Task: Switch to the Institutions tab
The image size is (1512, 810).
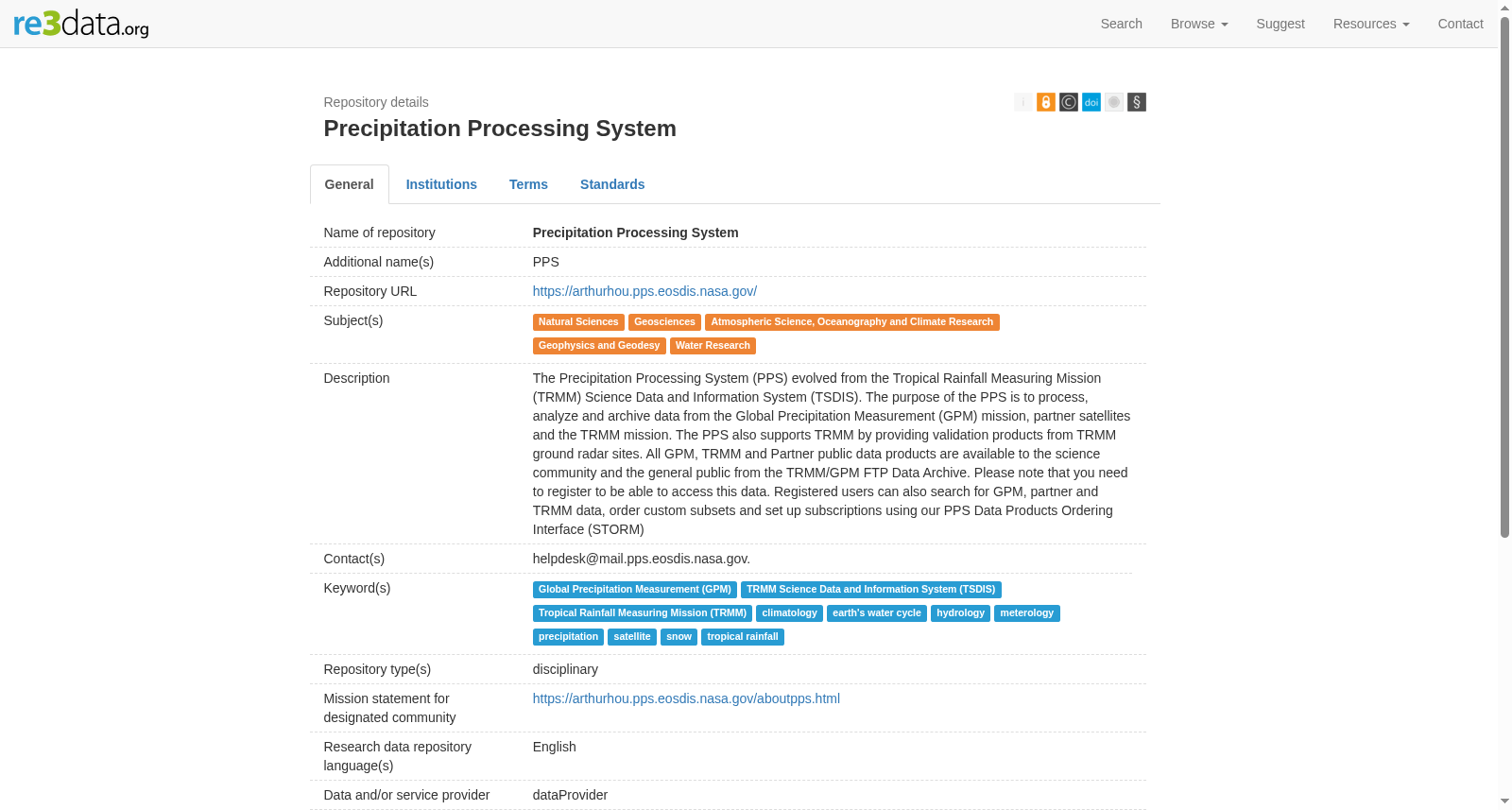Action: [441, 184]
